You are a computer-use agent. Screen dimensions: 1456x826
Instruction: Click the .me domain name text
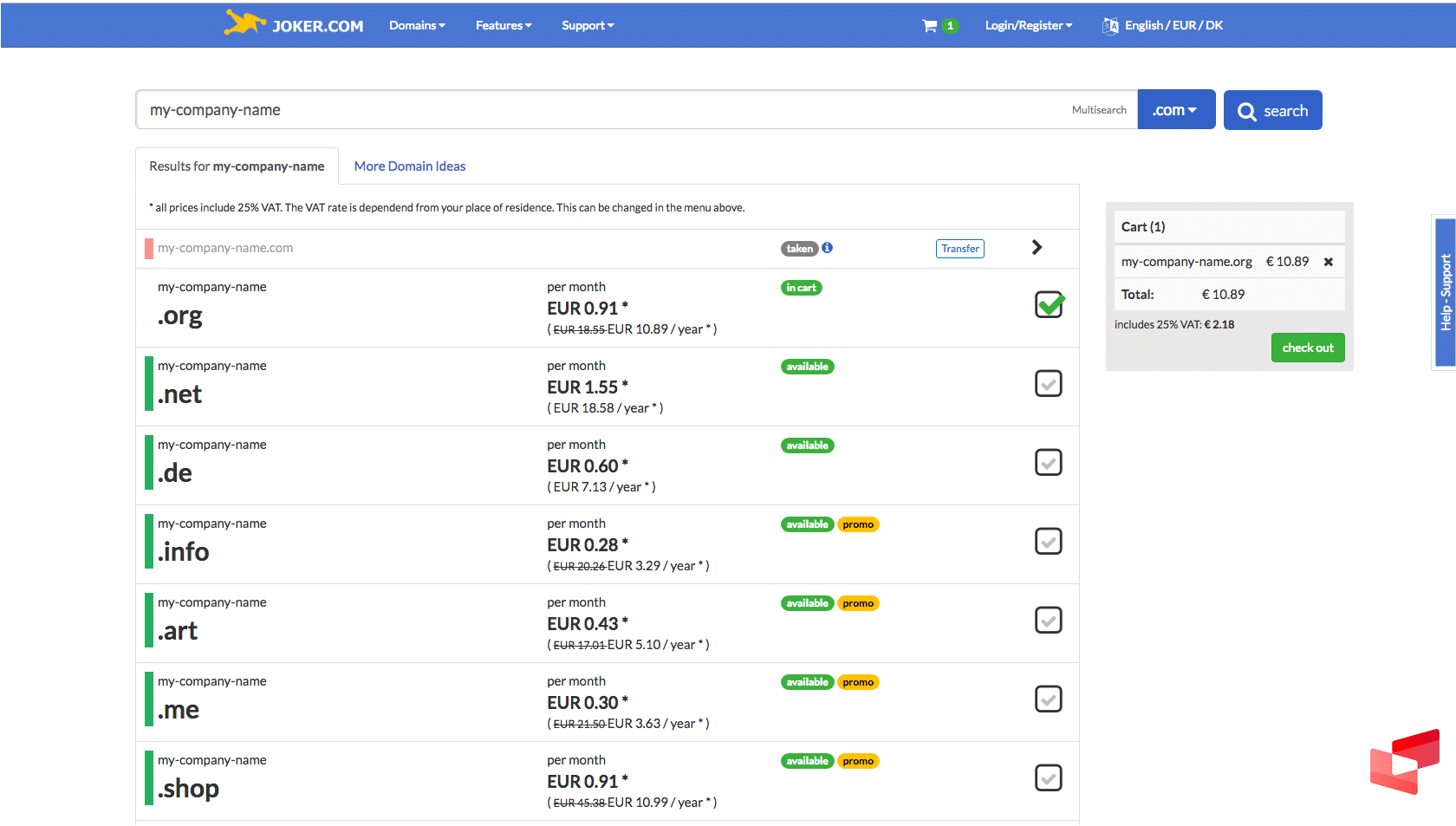(178, 710)
